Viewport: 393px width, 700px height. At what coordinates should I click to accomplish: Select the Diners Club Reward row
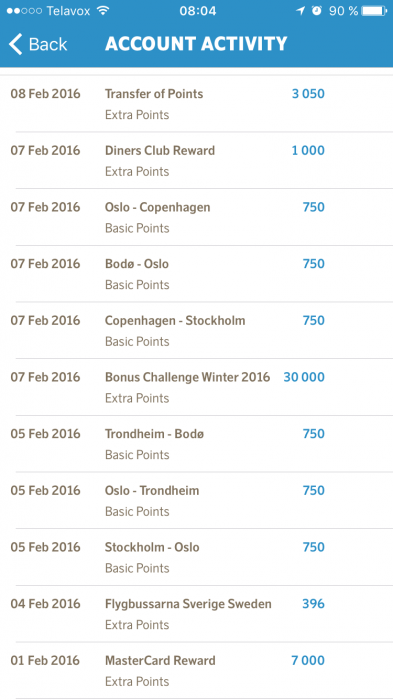click(x=196, y=160)
